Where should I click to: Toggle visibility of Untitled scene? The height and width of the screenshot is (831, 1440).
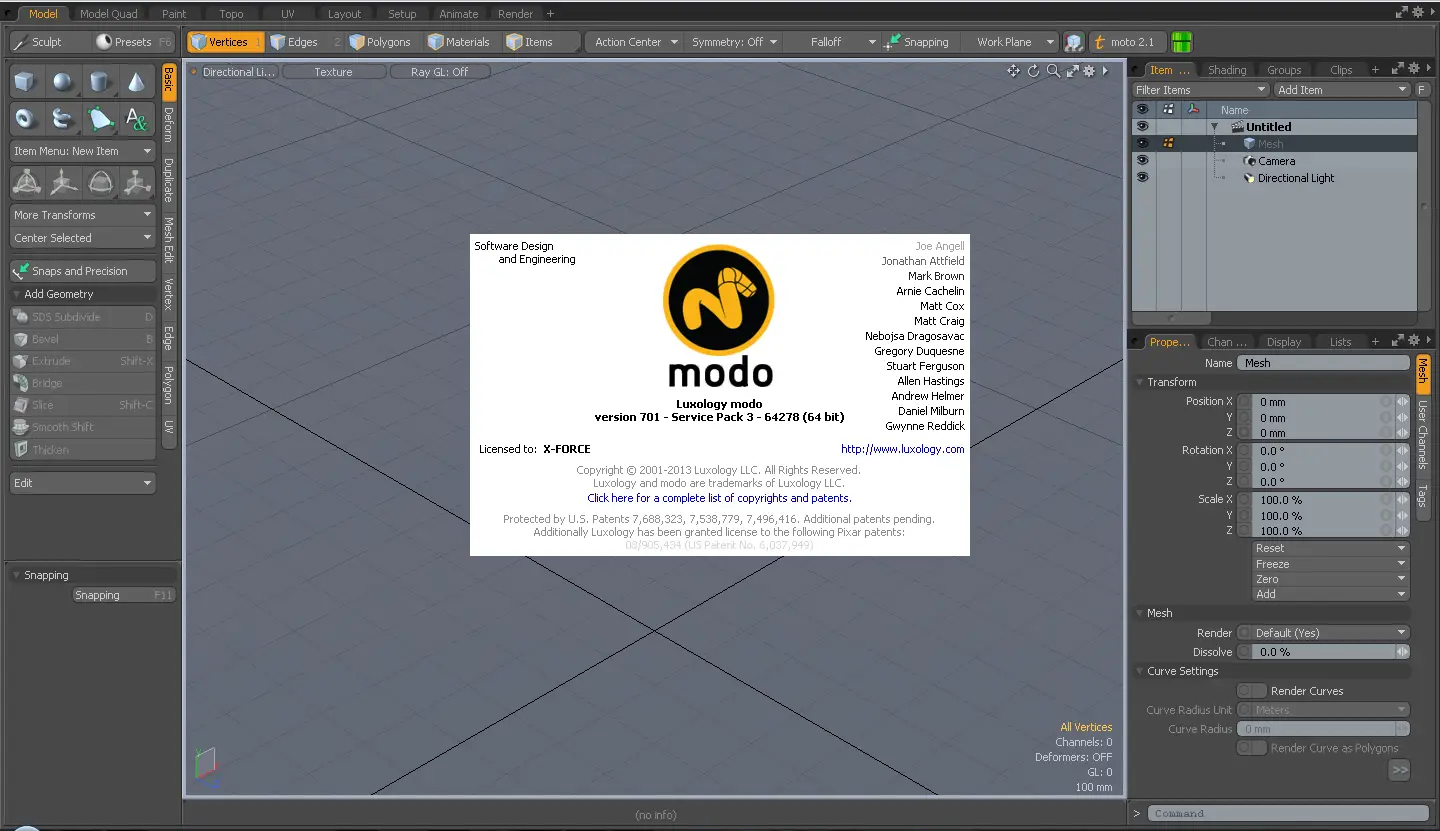click(x=1143, y=127)
